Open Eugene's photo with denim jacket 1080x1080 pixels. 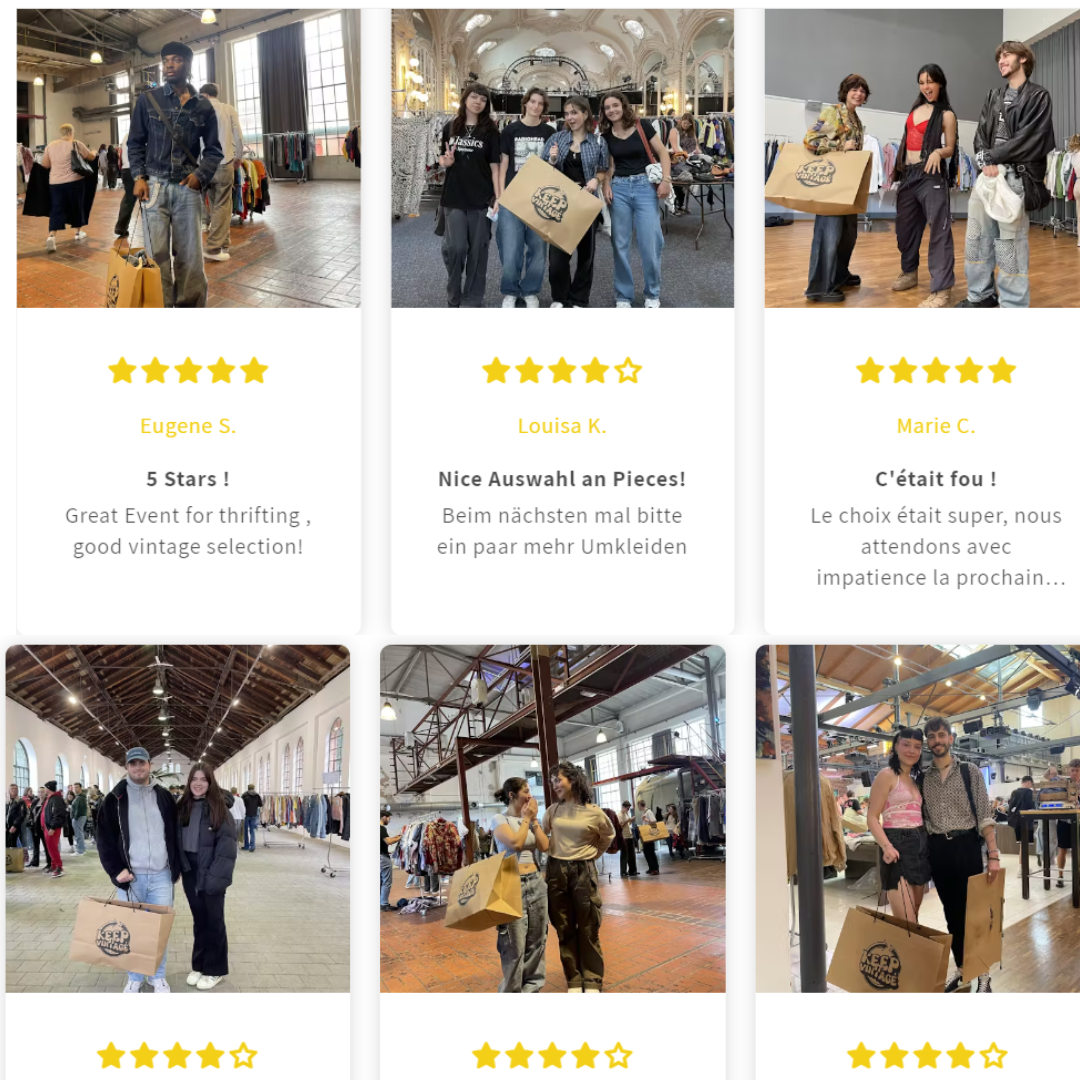pos(188,158)
